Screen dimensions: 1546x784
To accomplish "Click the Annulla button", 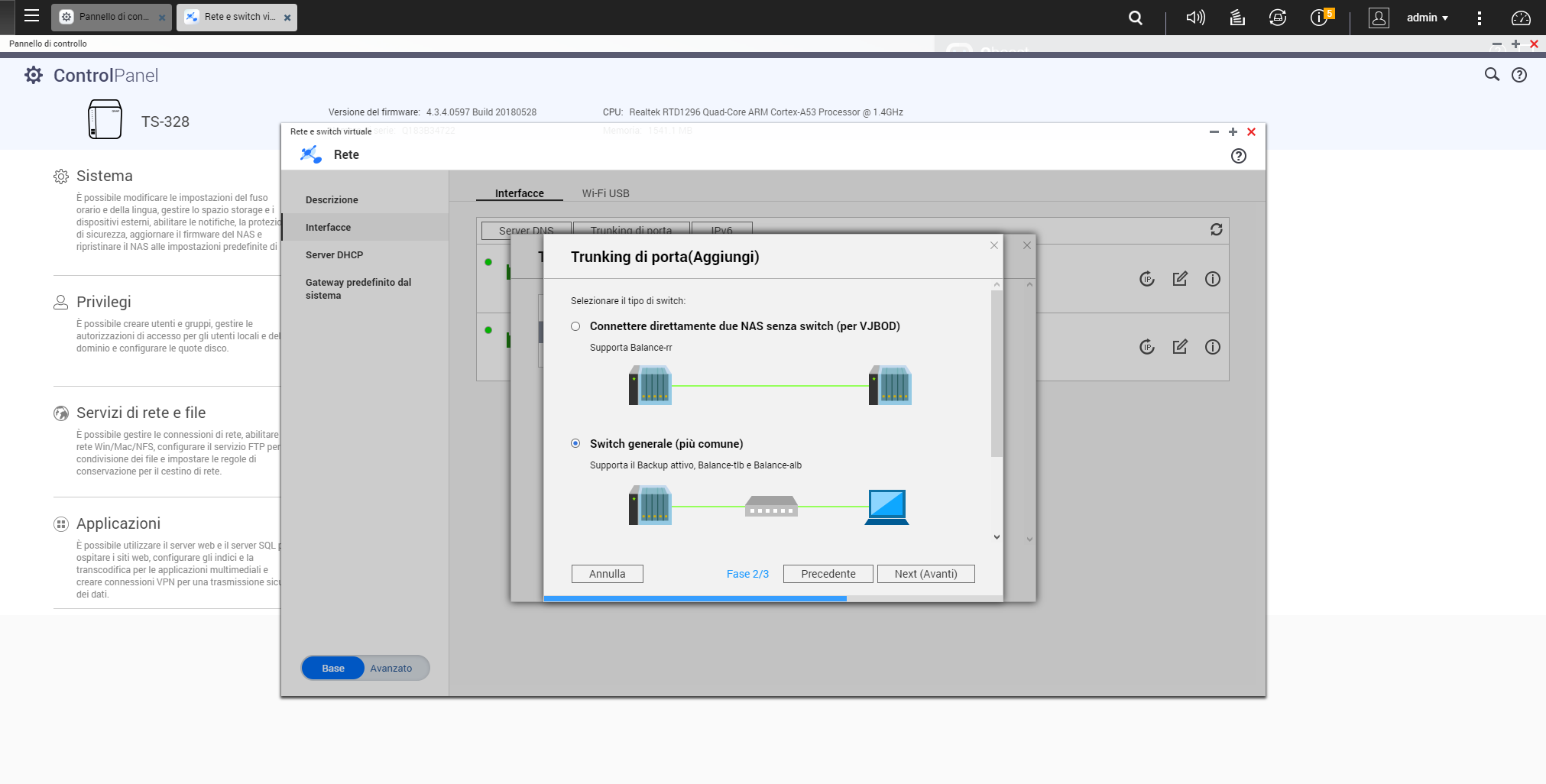I will pyautogui.click(x=607, y=574).
